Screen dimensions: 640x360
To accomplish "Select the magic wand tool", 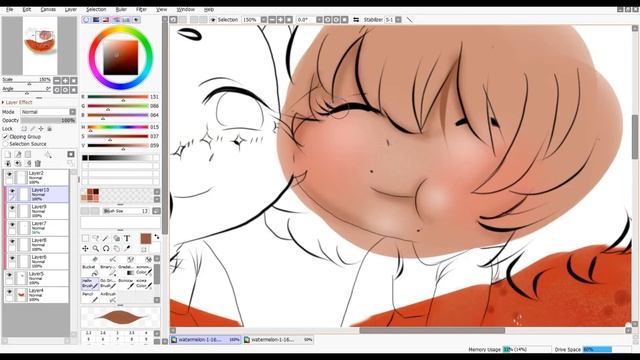I will point(106,238).
